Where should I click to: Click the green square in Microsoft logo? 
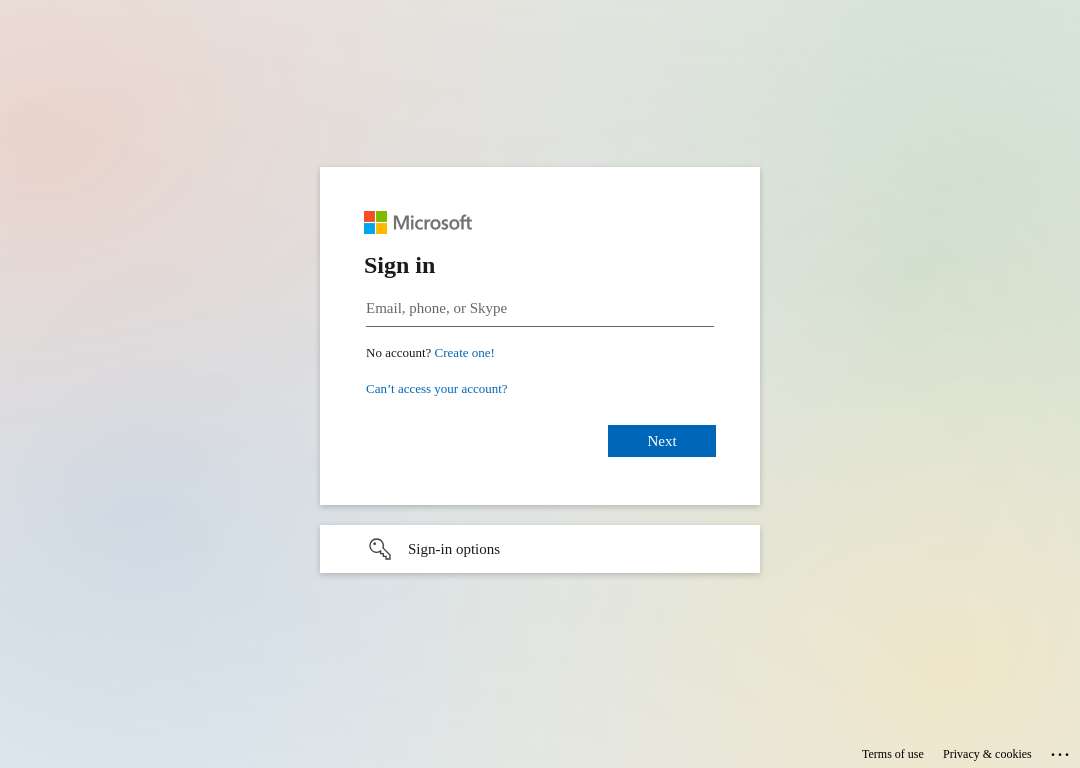(382, 216)
